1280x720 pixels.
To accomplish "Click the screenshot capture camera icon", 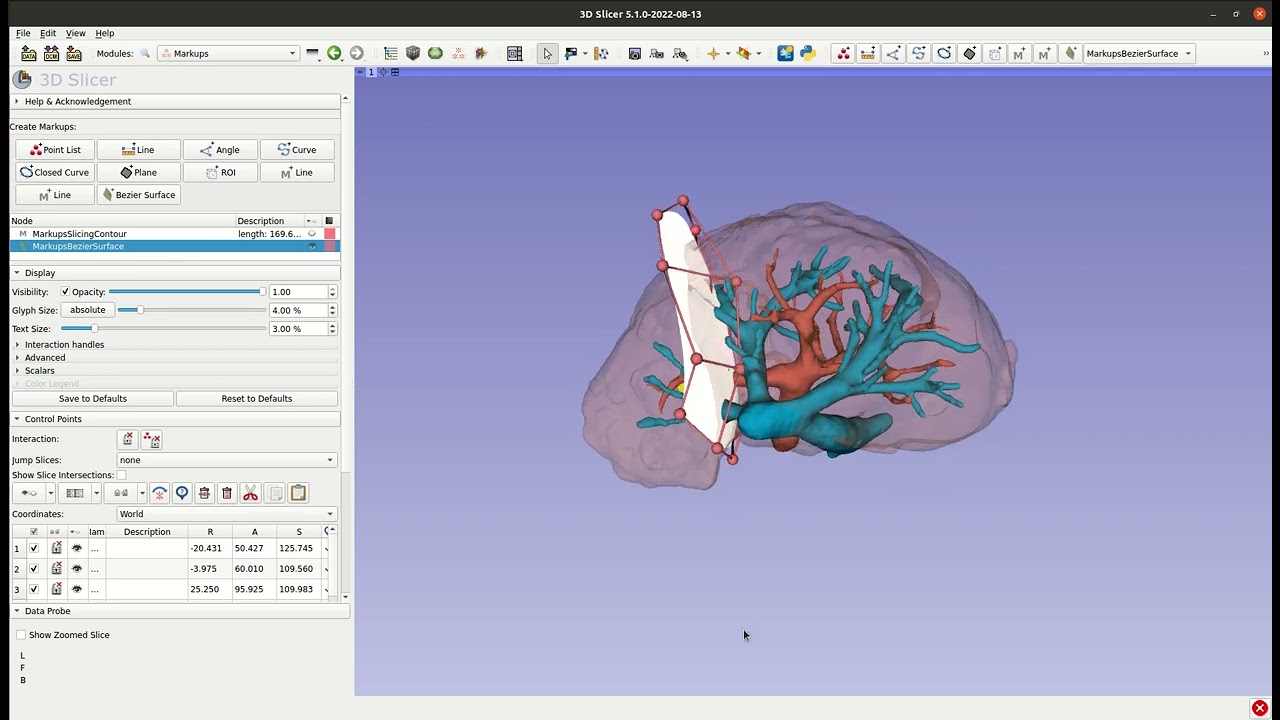I will (634, 53).
